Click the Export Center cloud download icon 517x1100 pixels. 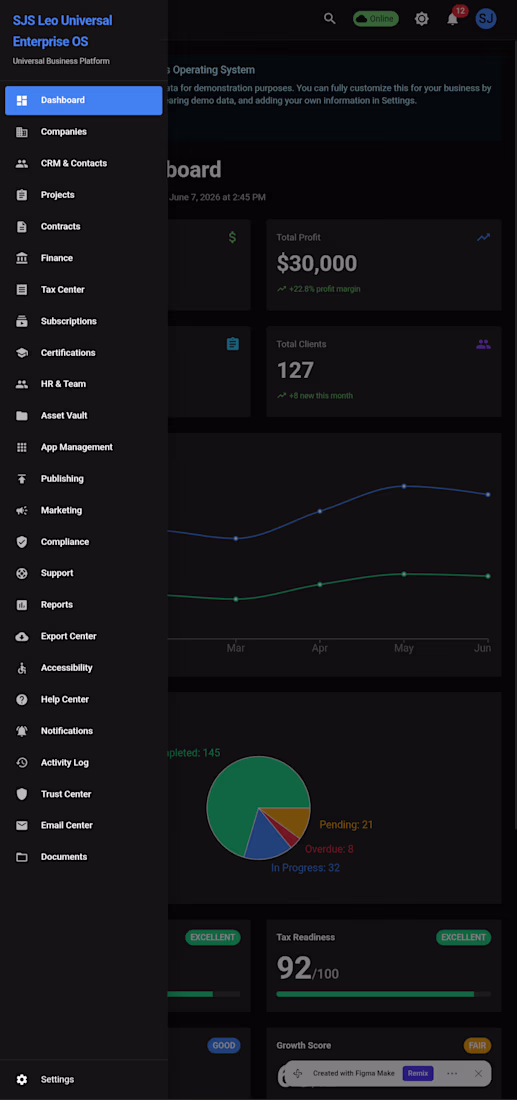(22, 636)
